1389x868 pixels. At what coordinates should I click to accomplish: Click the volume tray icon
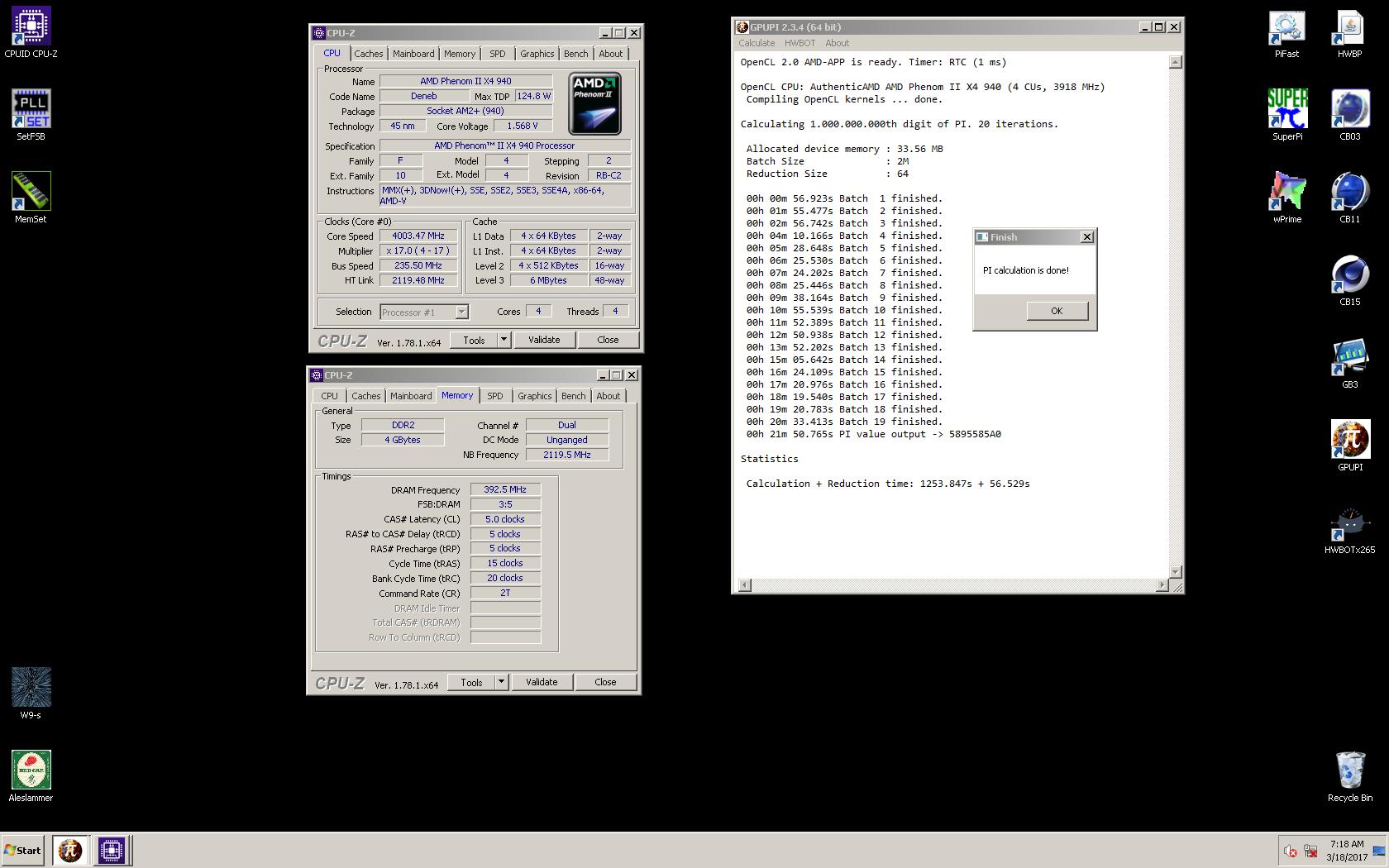[x=1290, y=851]
